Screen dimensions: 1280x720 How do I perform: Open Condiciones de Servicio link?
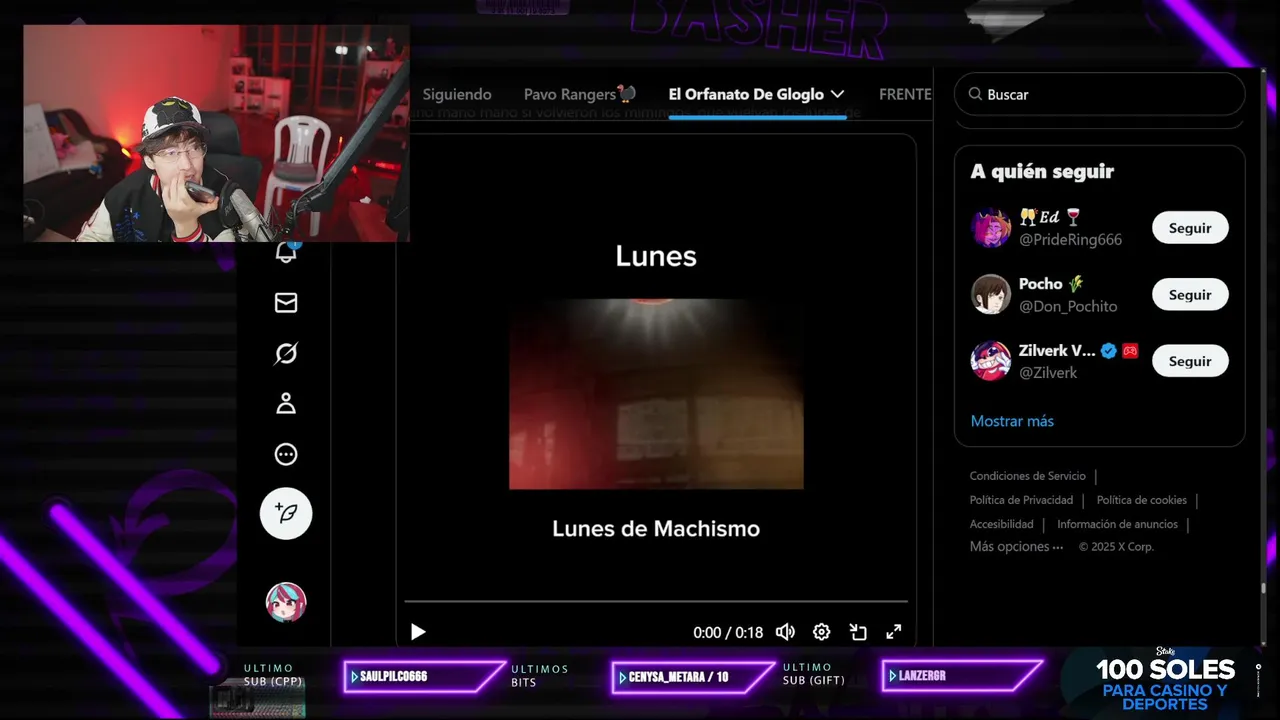[1028, 476]
